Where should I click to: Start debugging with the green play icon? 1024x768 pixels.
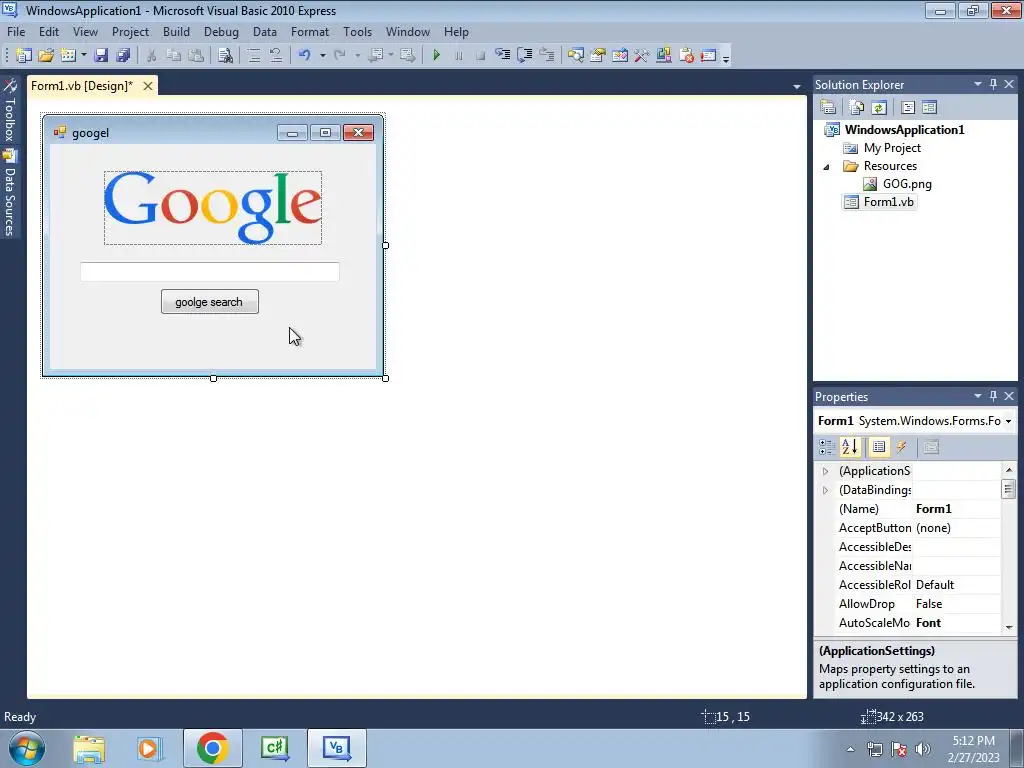(436, 56)
